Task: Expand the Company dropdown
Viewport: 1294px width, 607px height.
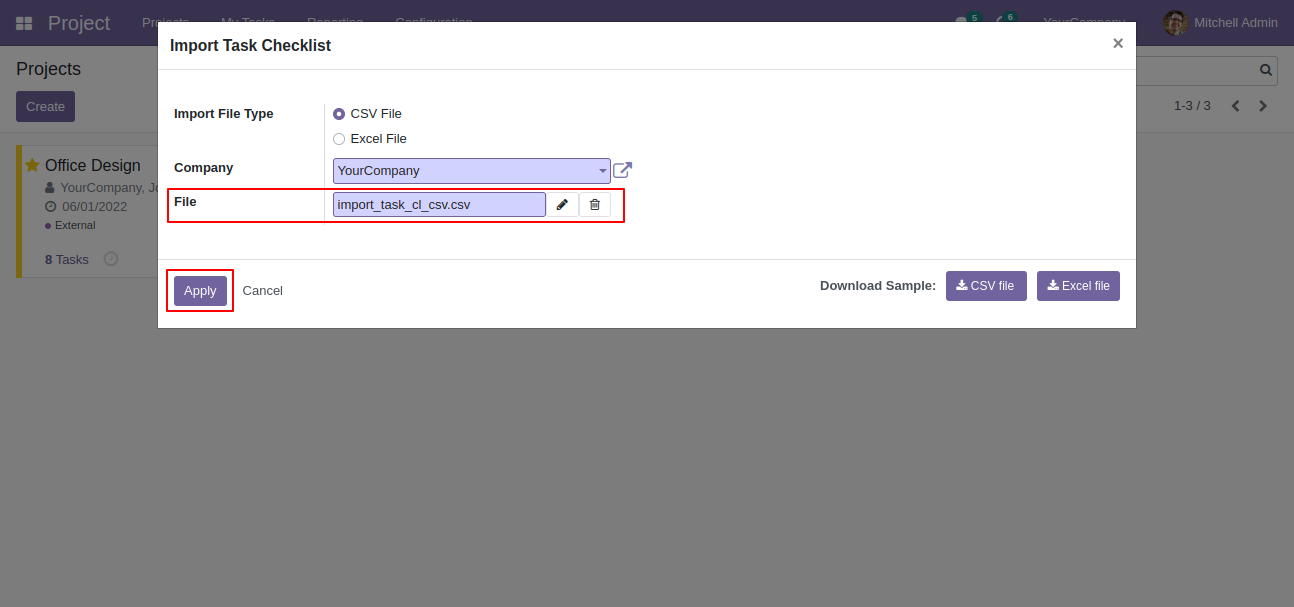Action: (x=472, y=171)
